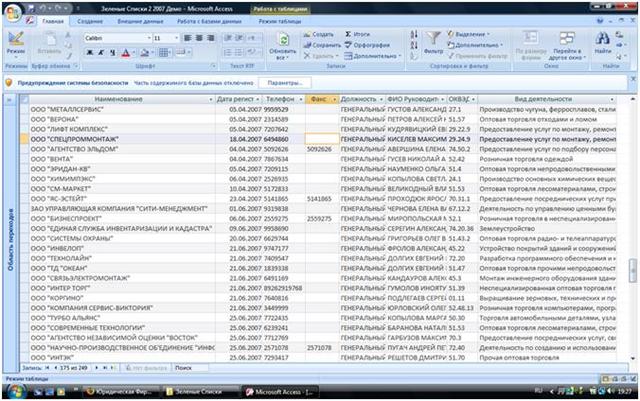Screen dimensions: 640x401
Task: Click cell Розничная торговля одеждой
Action: click(x=547, y=159)
